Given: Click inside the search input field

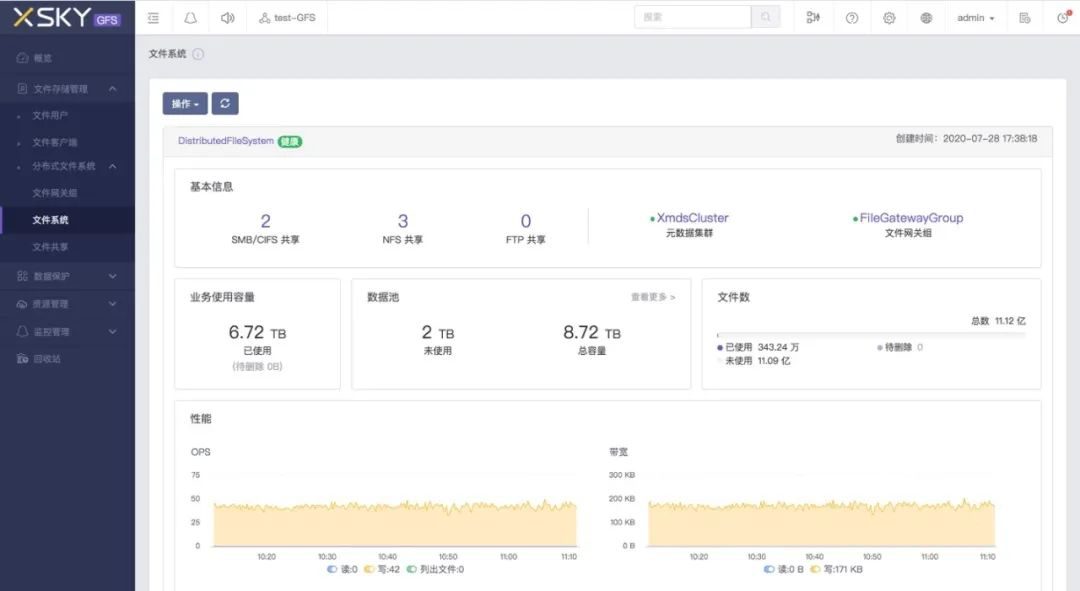Looking at the screenshot, I should click(x=695, y=16).
